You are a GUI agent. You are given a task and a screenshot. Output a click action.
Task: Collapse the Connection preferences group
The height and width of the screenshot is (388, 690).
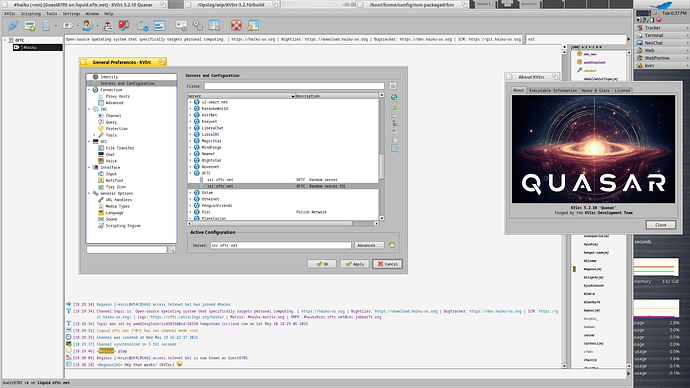coord(89,90)
